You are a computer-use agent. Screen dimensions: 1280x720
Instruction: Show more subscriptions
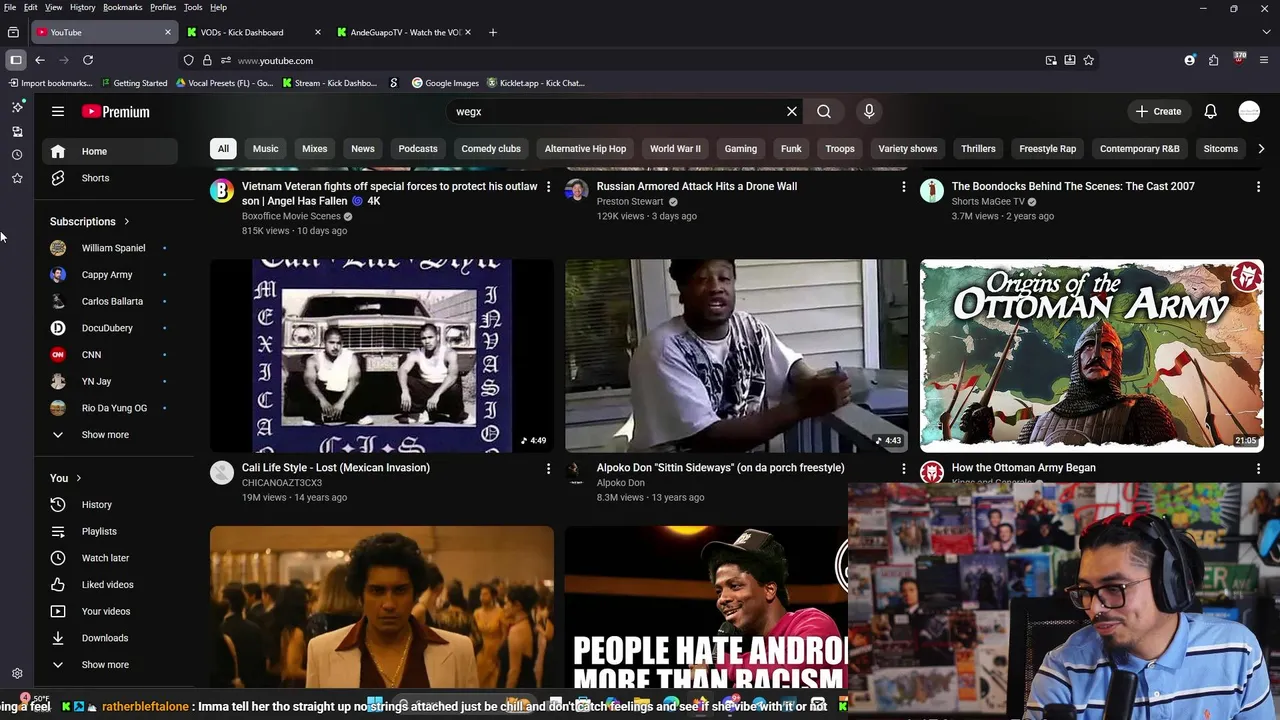pos(110,435)
